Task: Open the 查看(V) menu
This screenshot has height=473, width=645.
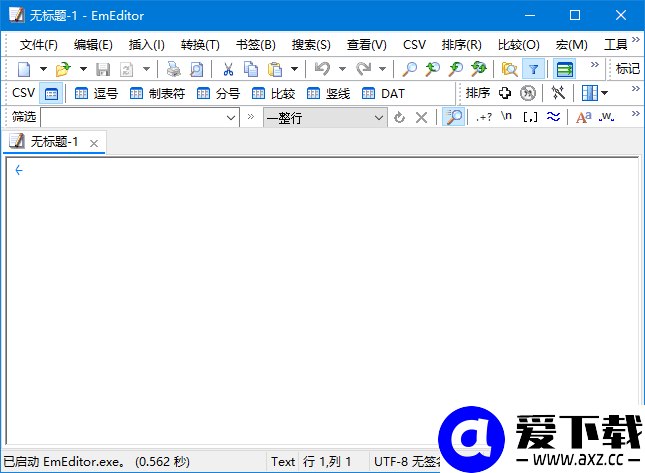Action: click(x=367, y=44)
